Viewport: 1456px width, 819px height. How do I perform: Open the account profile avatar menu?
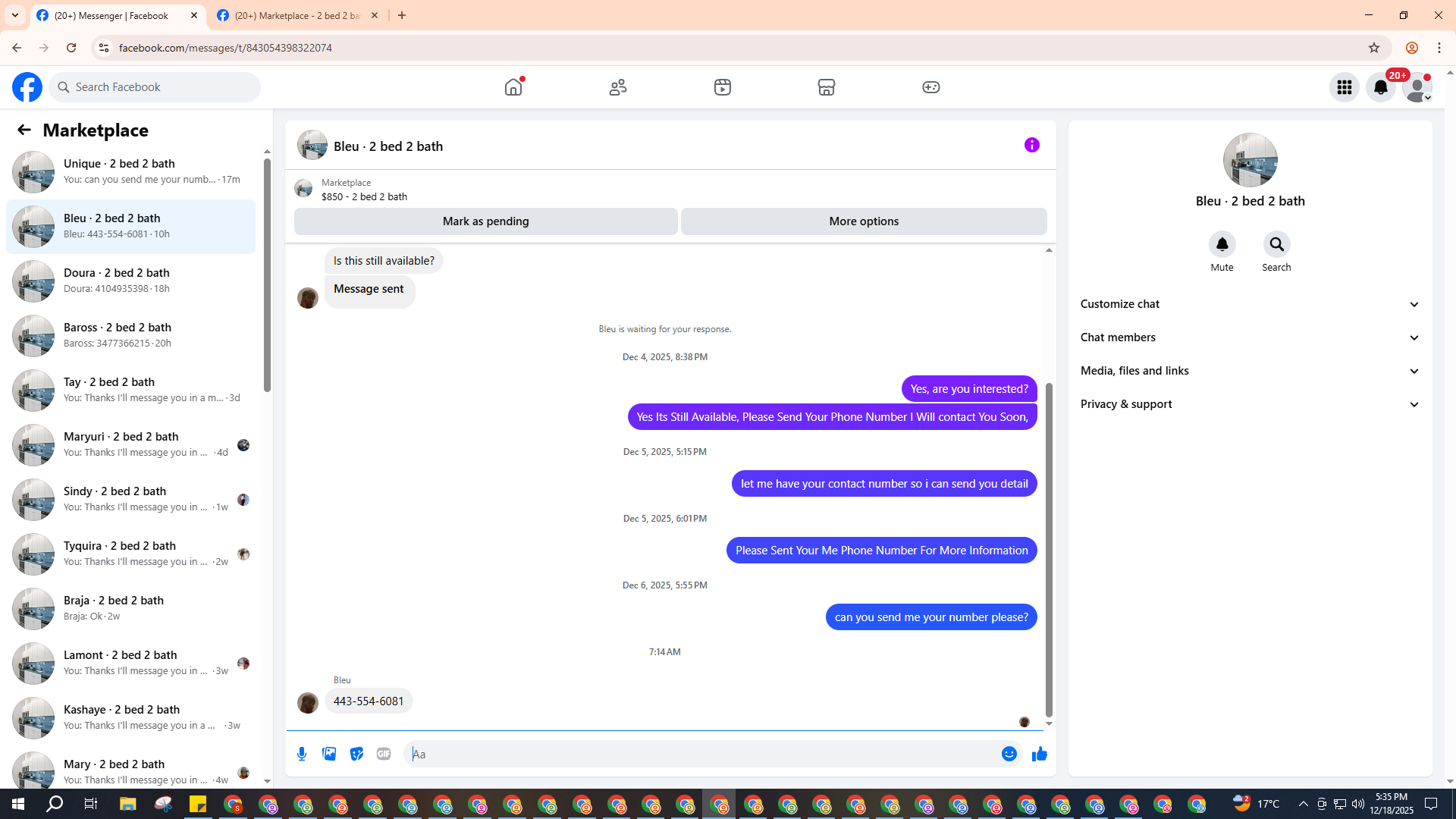(1417, 87)
